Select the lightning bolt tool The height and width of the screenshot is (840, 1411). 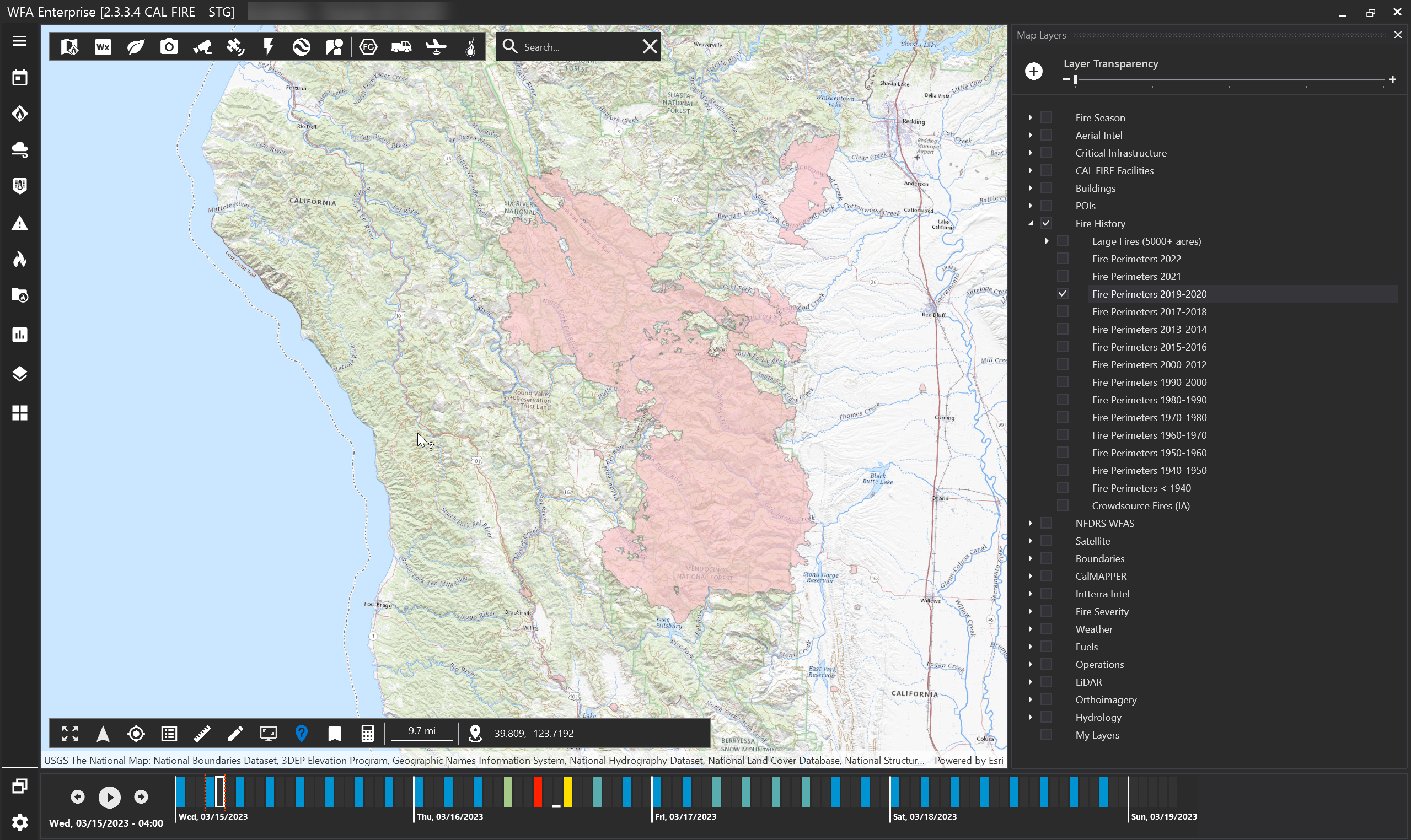click(x=269, y=47)
